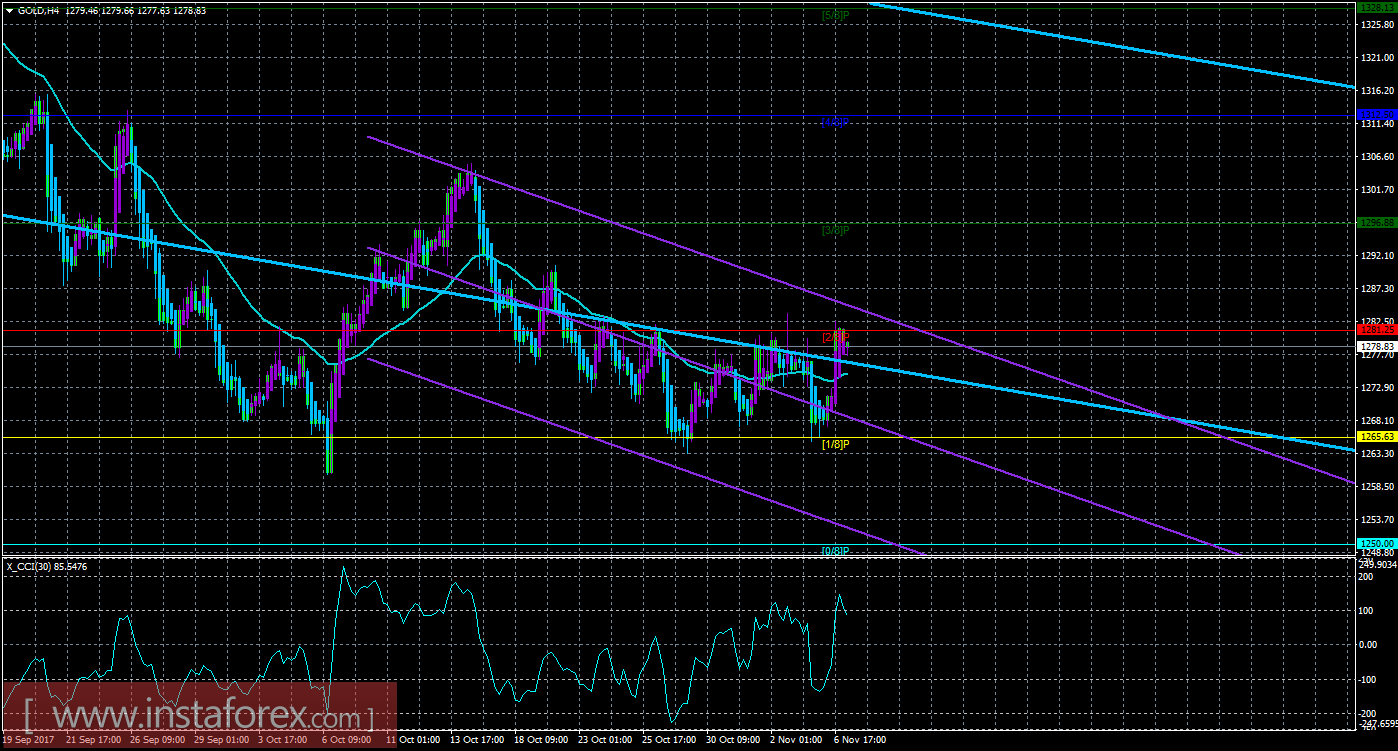Click the 1263.30 price axis label

pyautogui.click(x=1377, y=454)
